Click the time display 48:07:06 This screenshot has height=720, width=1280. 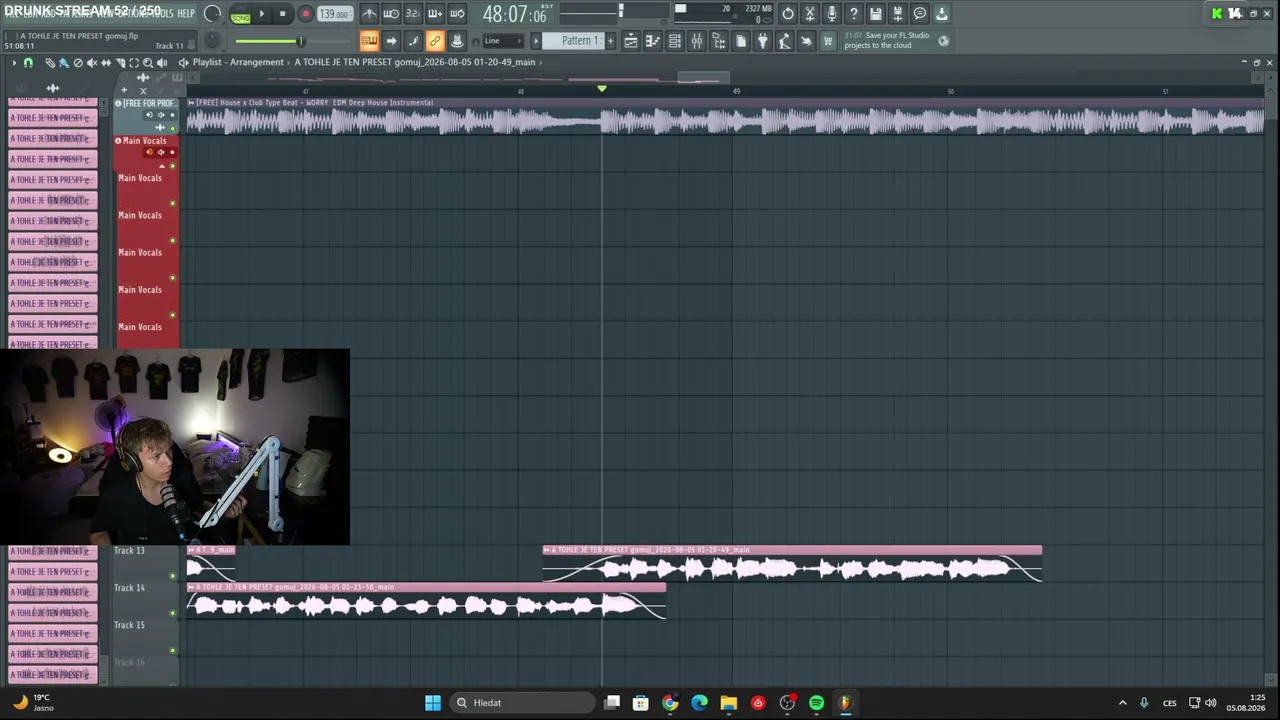[x=515, y=14]
